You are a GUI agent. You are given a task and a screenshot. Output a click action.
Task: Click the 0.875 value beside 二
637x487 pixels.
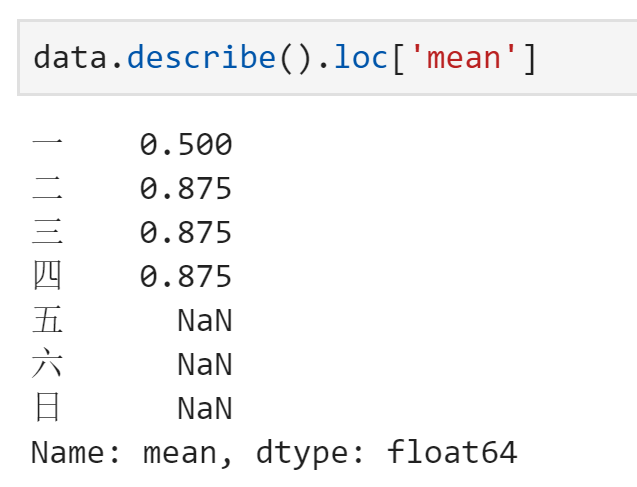pos(186,188)
